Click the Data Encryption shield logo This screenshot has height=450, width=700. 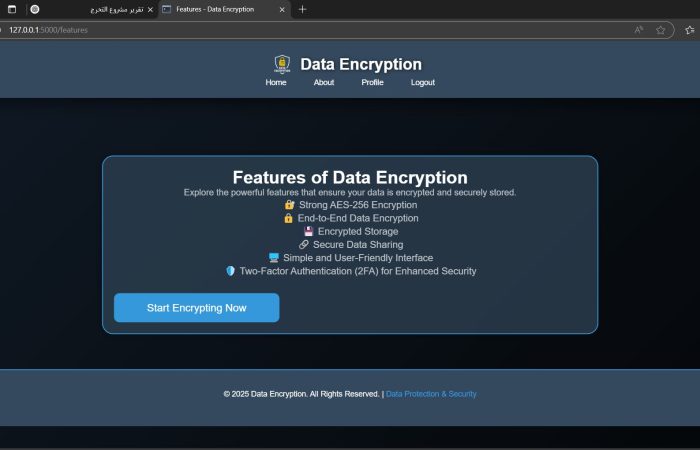[x=282, y=64]
